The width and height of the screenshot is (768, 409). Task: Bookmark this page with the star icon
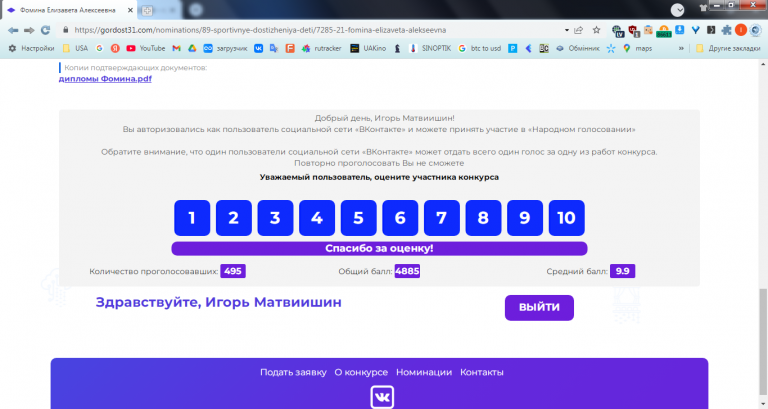[596, 30]
